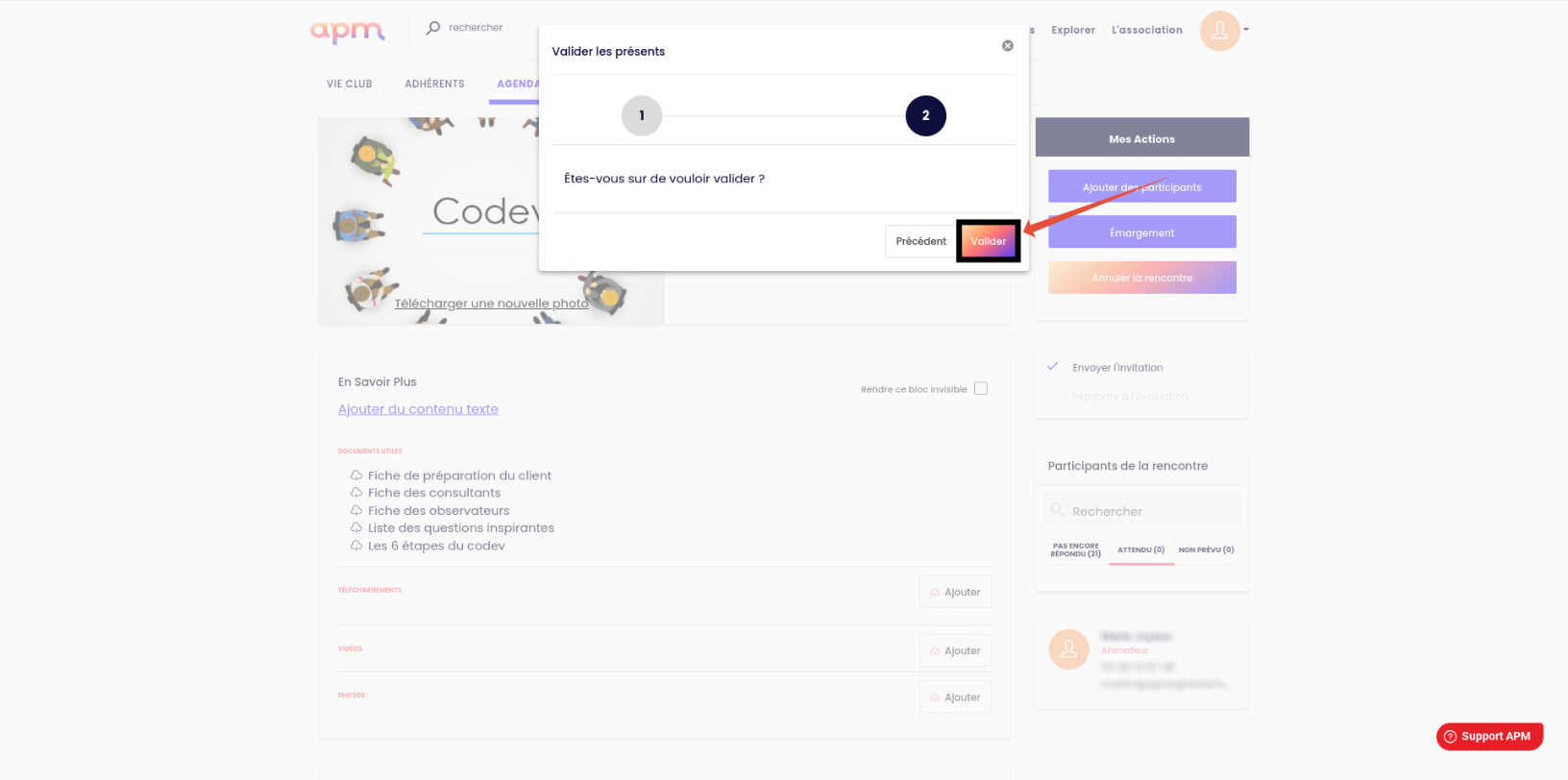Select Pas encore répondu (21) tab
Image resolution: width=1568 pixels, height=780 pixels.
(x=1075, y=549)
